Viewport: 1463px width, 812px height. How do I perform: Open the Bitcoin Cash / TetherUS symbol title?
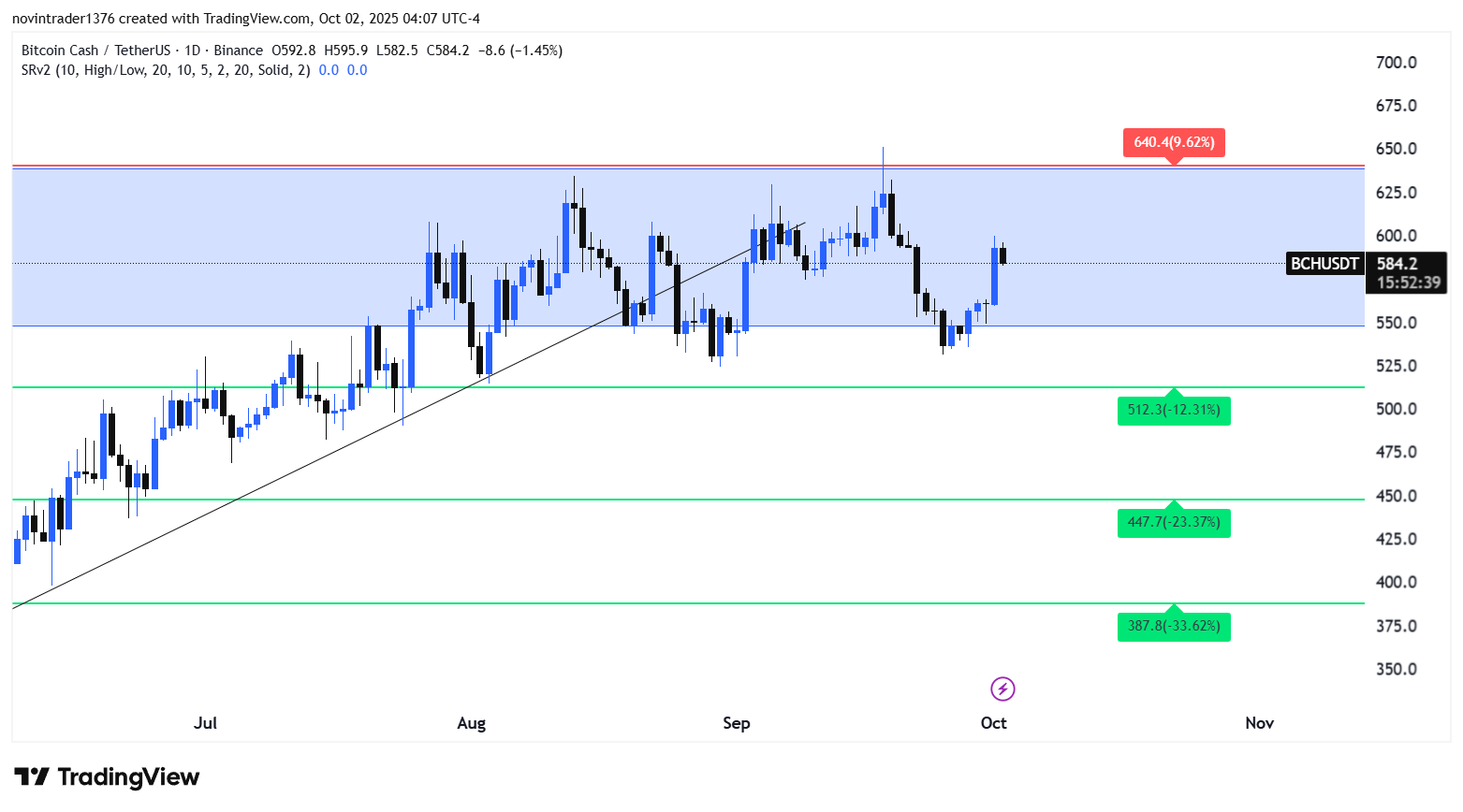(x=95, y=51)
